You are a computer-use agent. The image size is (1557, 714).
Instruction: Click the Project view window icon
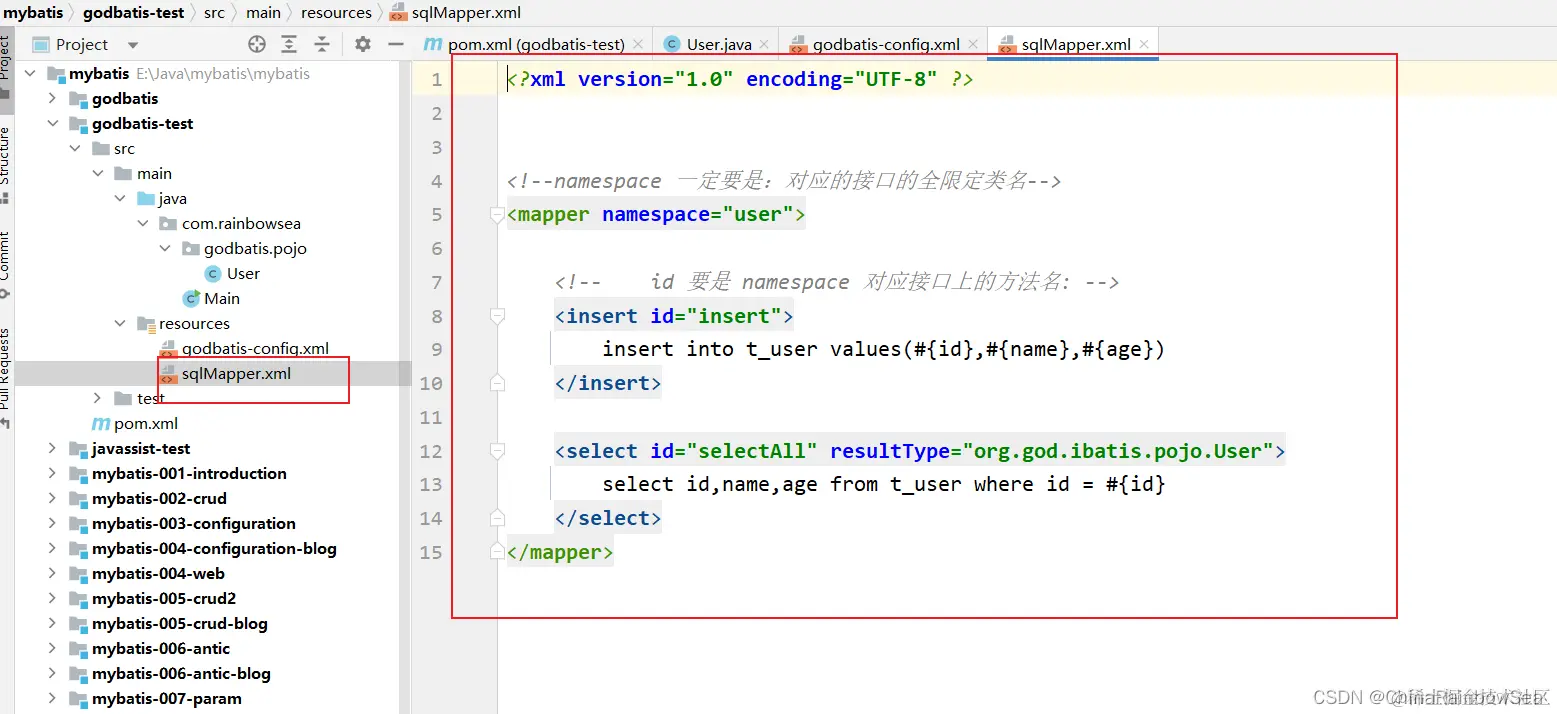41,44
